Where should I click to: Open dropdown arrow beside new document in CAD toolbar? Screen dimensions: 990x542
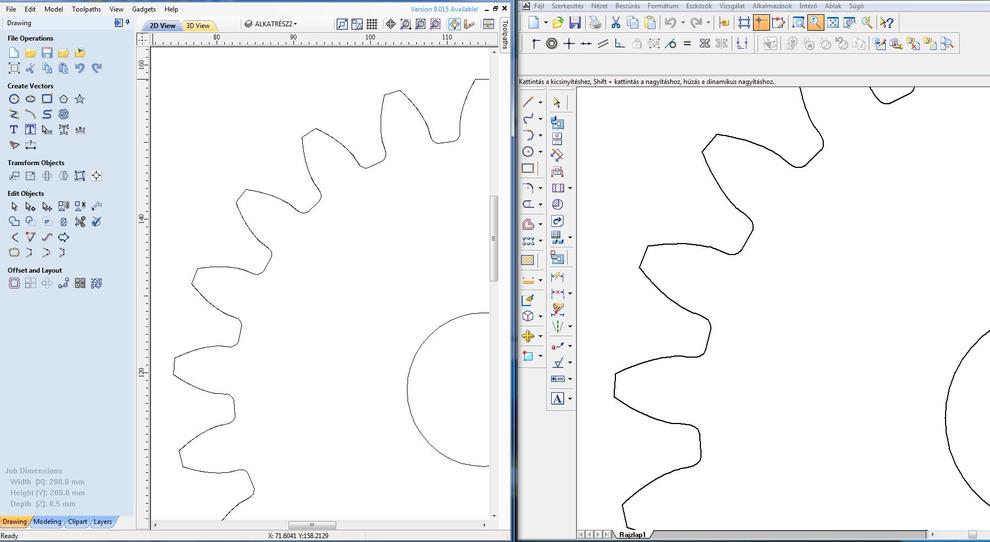[x=546, y=23]
